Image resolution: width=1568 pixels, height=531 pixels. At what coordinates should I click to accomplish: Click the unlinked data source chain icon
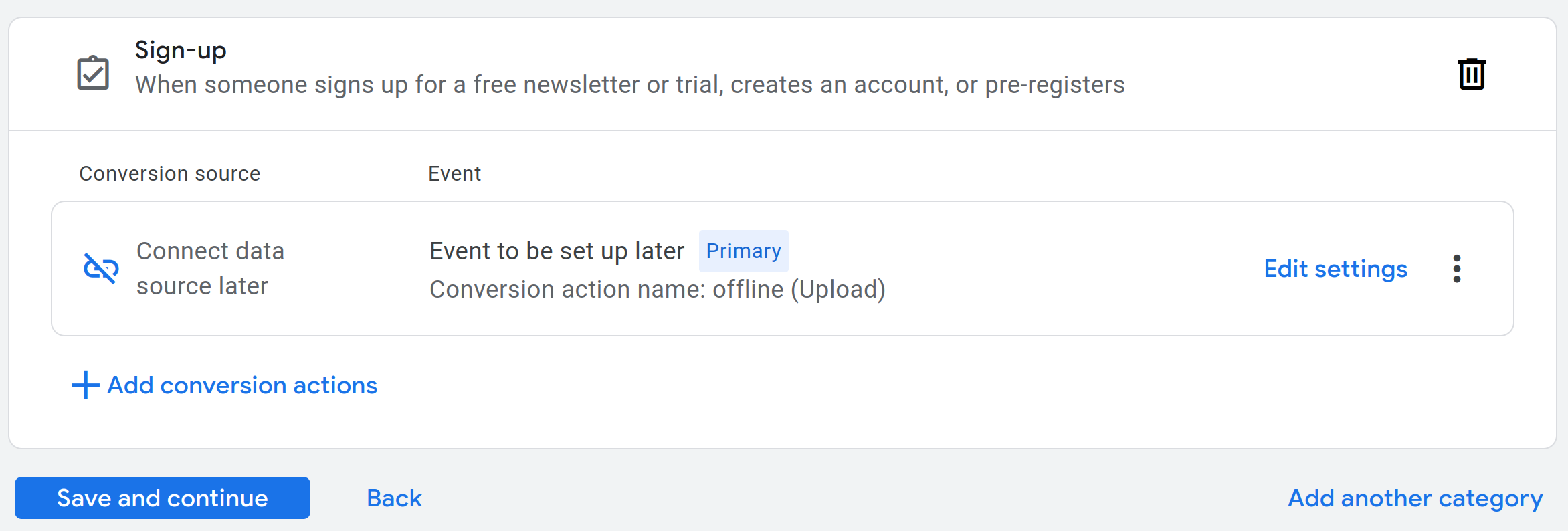pyautogui.click(x=101, y=268)
